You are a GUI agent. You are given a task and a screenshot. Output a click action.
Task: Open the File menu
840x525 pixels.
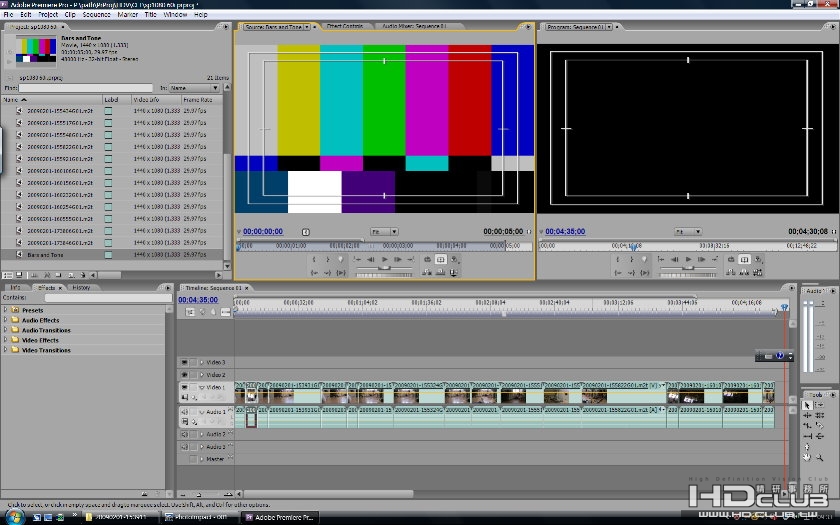[x=8, y=14]
